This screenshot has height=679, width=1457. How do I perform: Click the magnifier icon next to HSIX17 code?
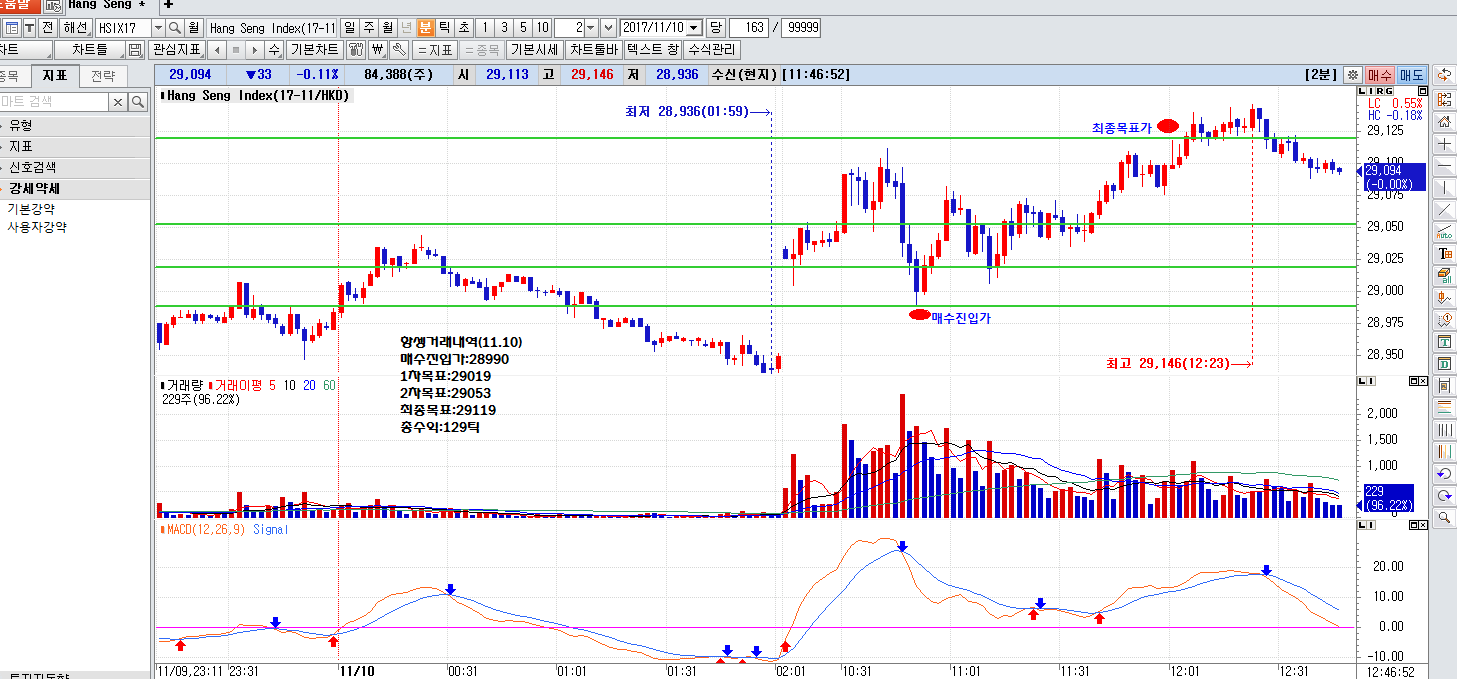click(x=174, y=28)
